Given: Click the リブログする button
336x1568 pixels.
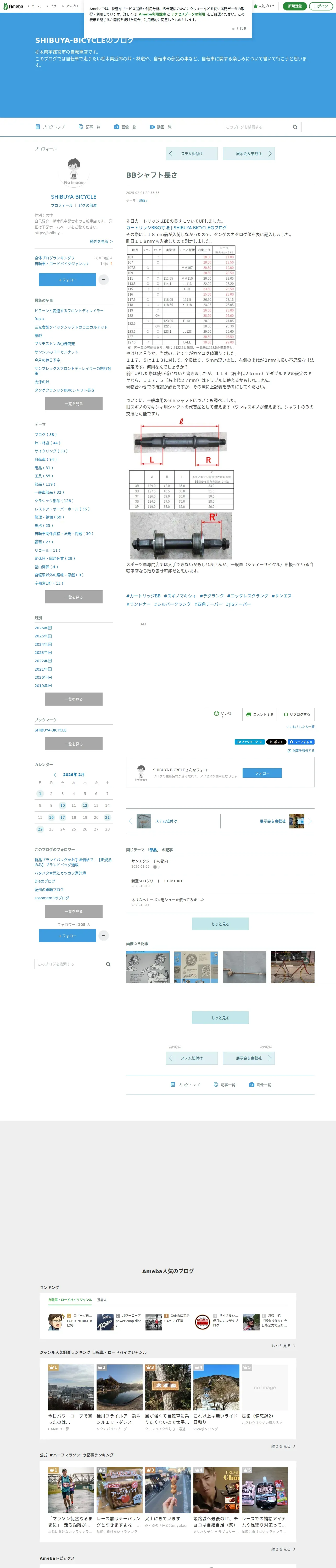Looking at the screenshot, I should pos(297,714).
